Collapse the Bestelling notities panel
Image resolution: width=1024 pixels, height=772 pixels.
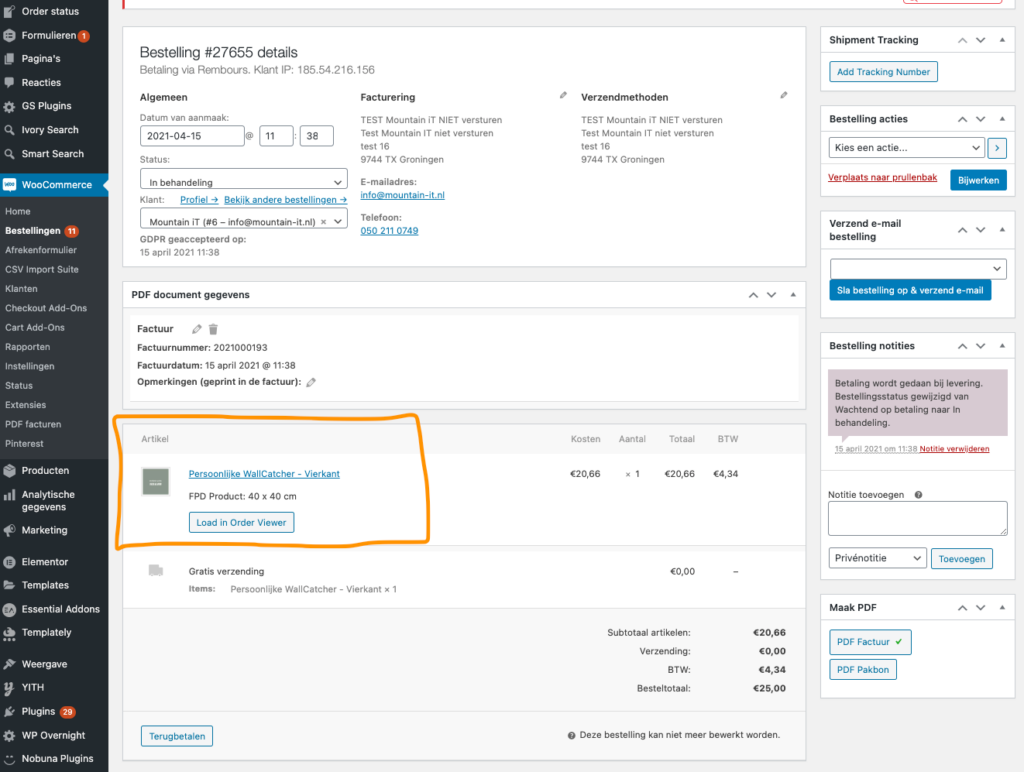click(x=1001, y=345)
